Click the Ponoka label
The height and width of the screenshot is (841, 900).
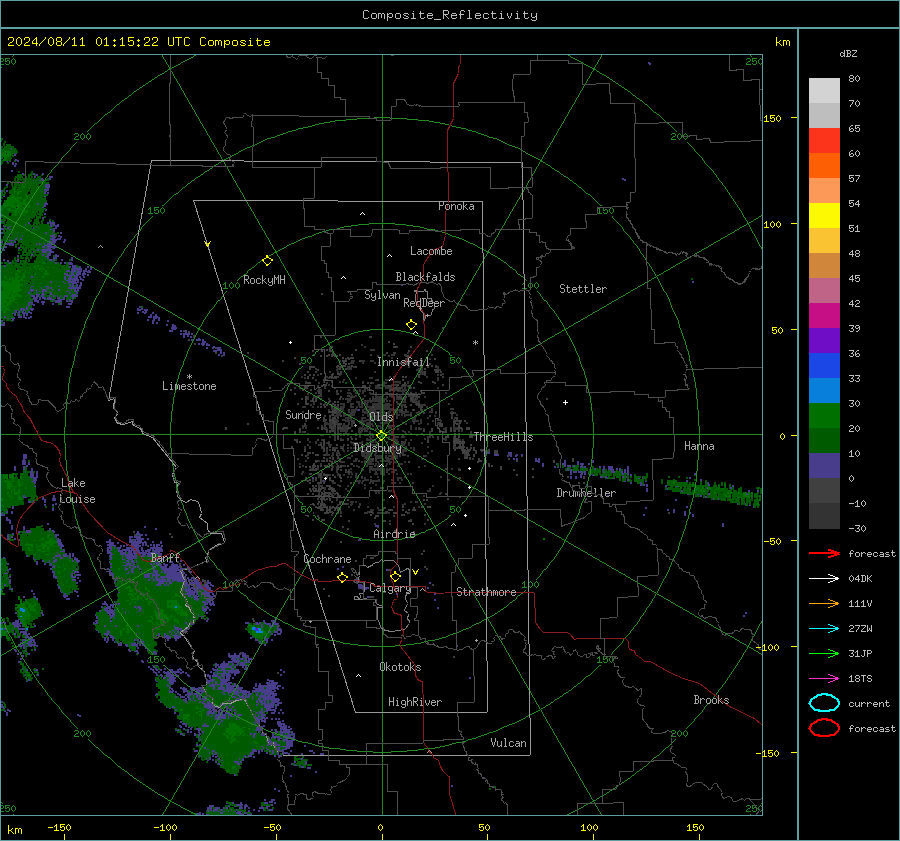(x=456, y=206)
